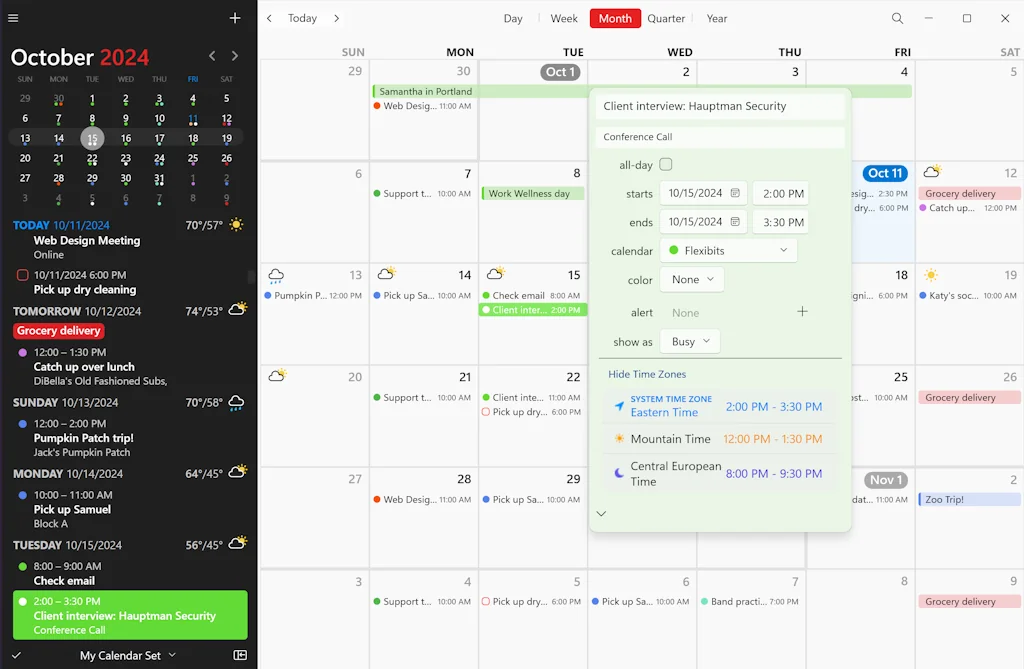Go to next month in mini calendar
The height and width of the screenshot is (669, 1024).
pyautogui.click(x=235, y=56)
